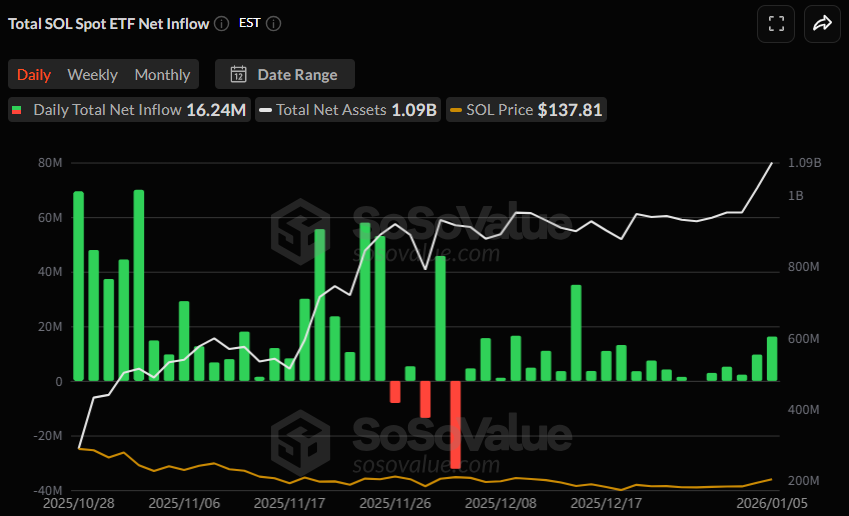Click the EST timezone label
This screenshot has height=516, width=849.
pos(250,23)
